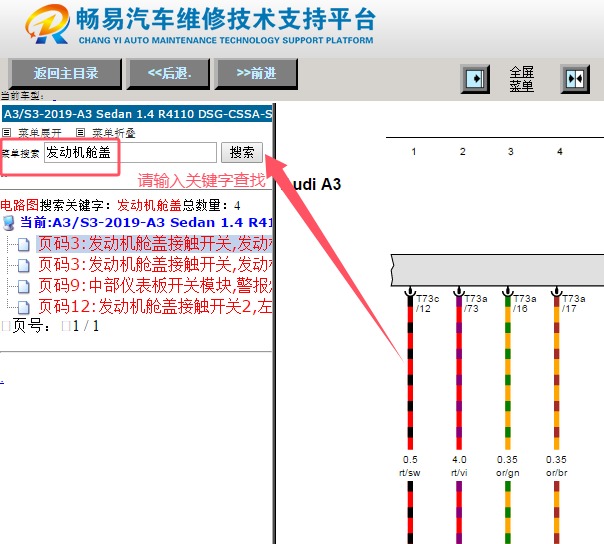This screenshot has height=544, width=604.
Task: Click wire label 0.35 or/gn
Action: (507, 466)
